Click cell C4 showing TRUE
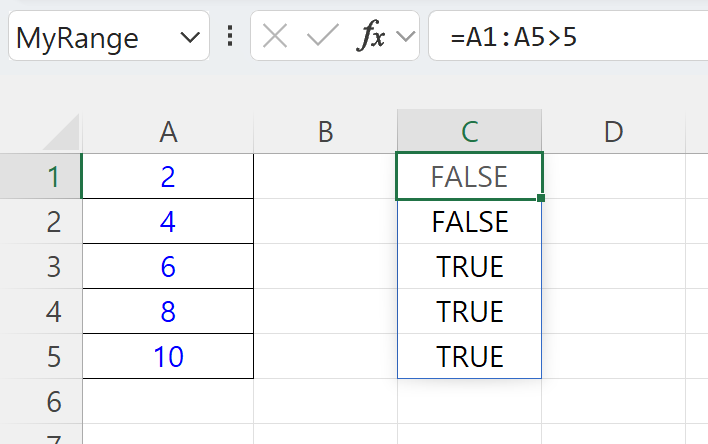Viewport: 708px width, 444px height. 470,311
